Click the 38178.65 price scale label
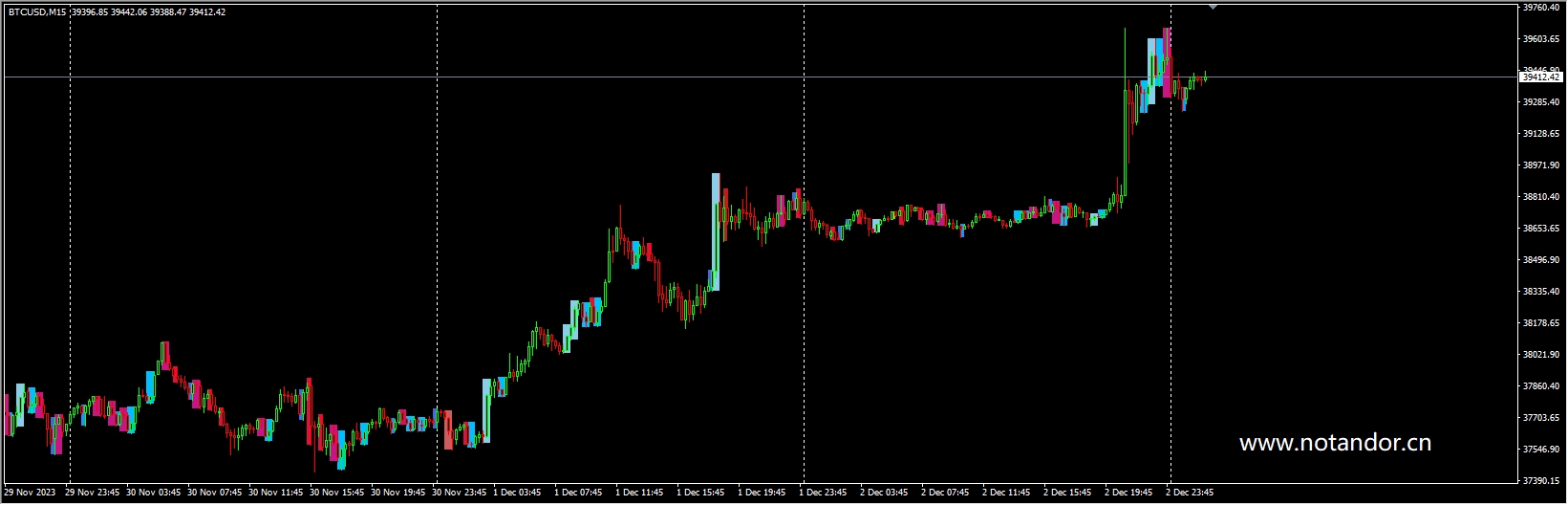This screenshot has height=505, width=1568. [x=1540, y=323]
